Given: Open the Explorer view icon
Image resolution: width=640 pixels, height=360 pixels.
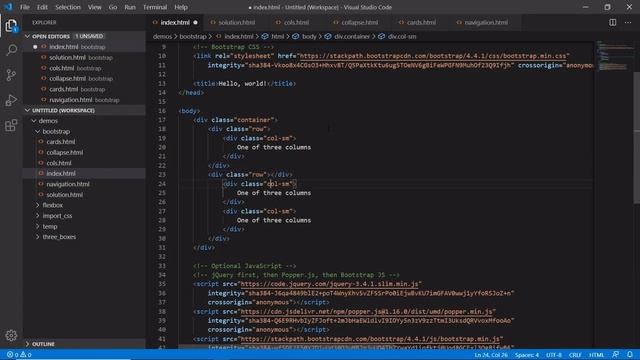Looking at the screenshot, I should [11, 26].
